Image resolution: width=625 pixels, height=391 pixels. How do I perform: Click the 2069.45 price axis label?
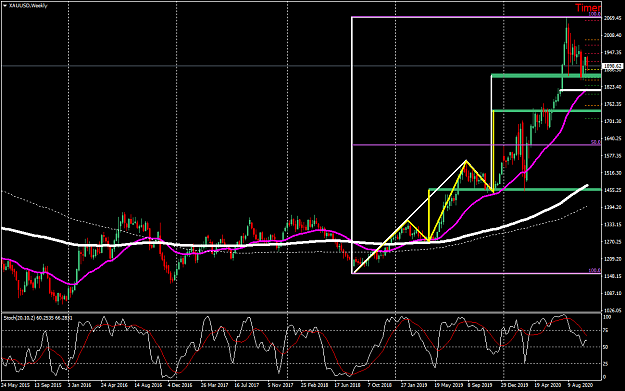click(x=613, y=18)
